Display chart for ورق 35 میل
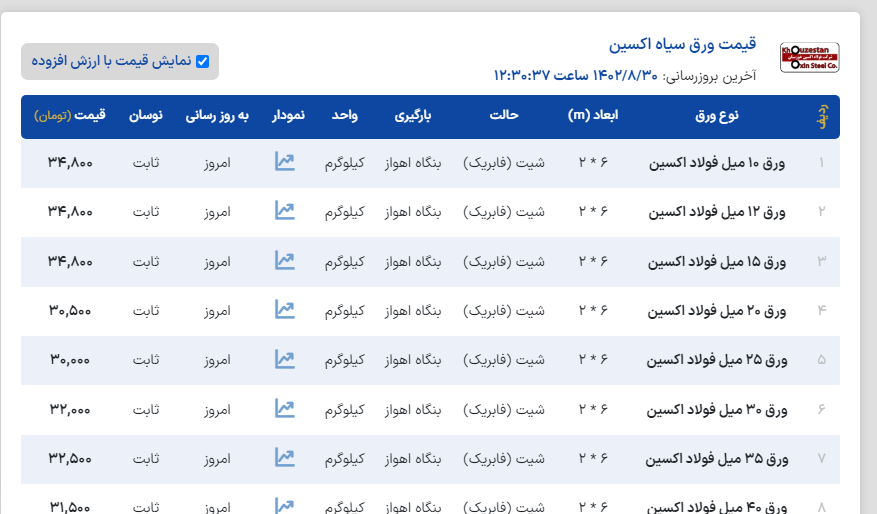This screenshot has width=877, height=514. [285, 458]
